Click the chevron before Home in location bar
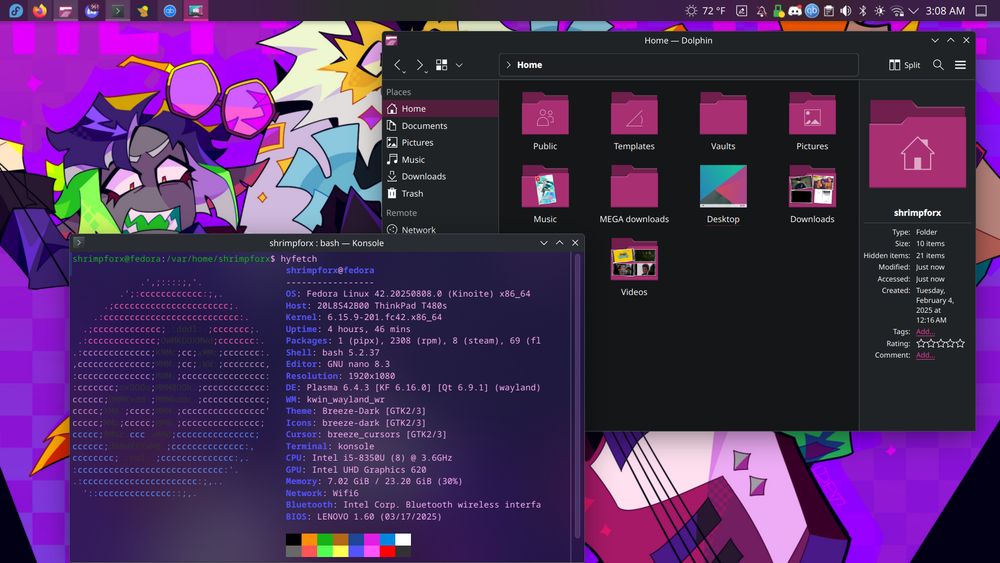Screen dimensions: 1000x563 pos(508,65)
